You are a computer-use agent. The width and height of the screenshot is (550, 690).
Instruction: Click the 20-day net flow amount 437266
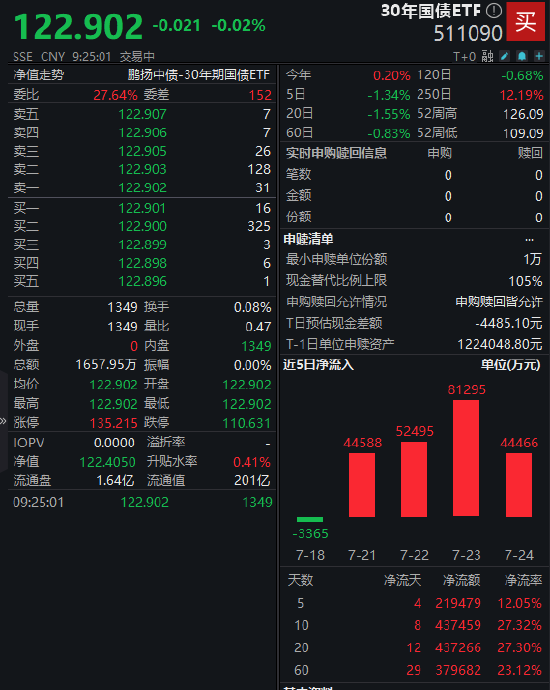click(458, 648)
